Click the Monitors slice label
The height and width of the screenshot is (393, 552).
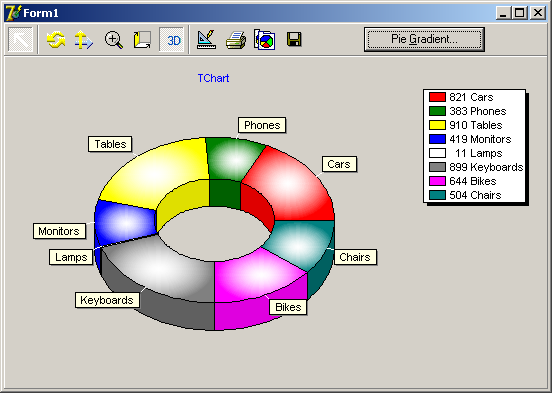[59, 231]
